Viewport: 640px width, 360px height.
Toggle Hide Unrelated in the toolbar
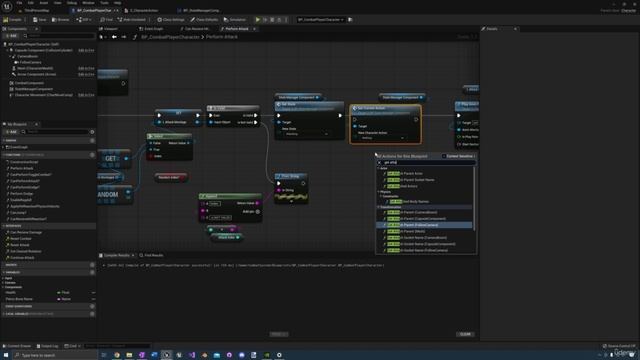click(131, 20)
